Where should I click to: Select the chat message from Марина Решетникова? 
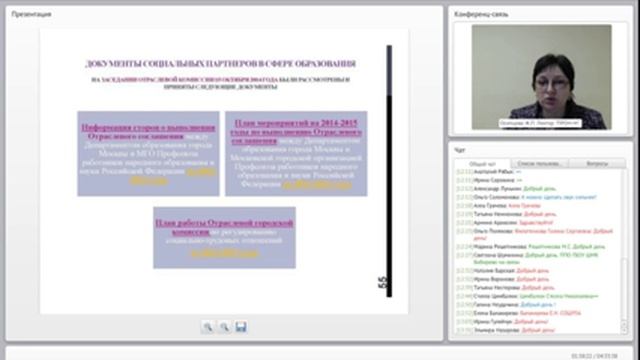pyautogui.click(x=531, y=247)
